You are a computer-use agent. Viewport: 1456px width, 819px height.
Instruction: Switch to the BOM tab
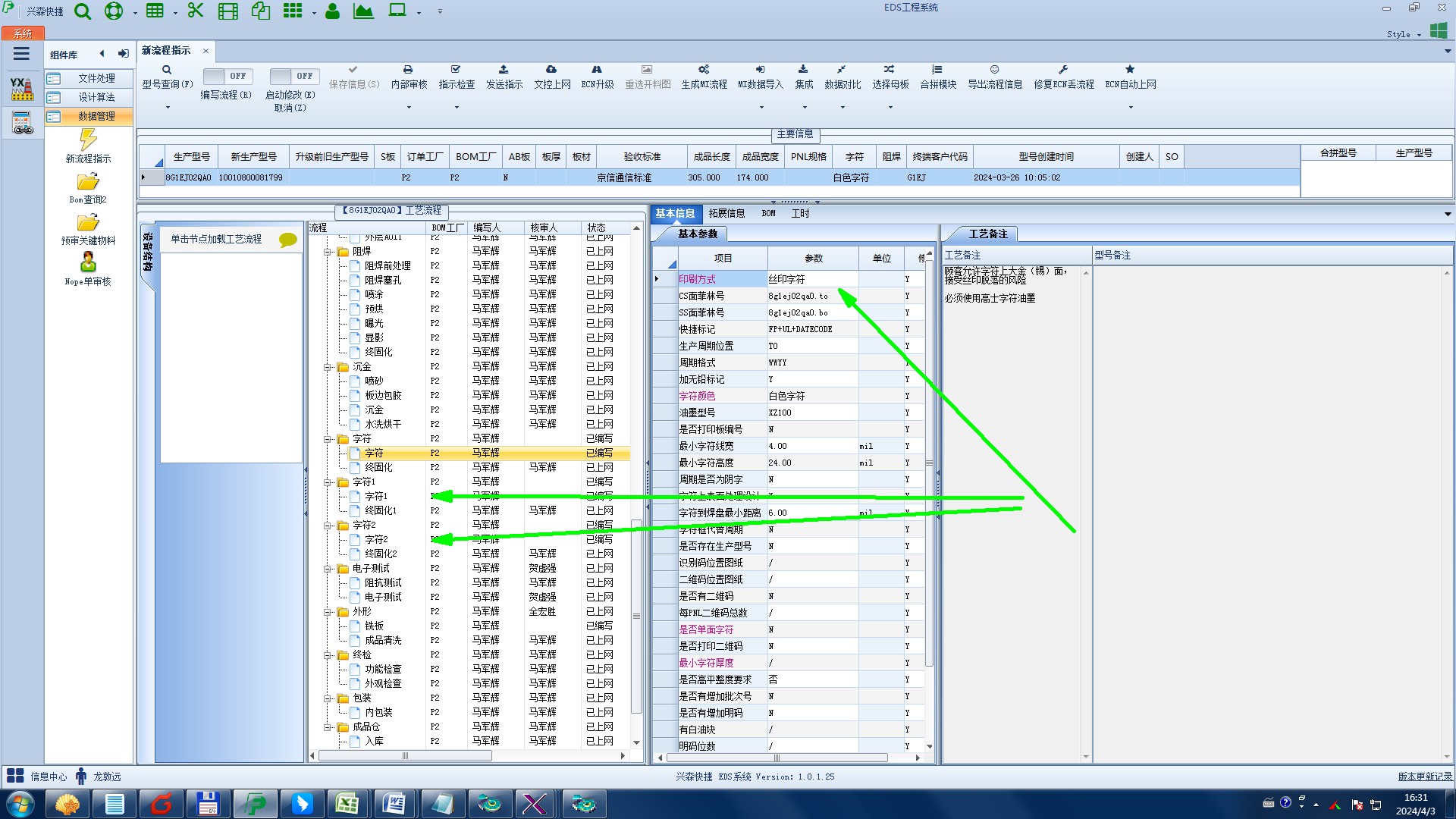coord(768,214)
